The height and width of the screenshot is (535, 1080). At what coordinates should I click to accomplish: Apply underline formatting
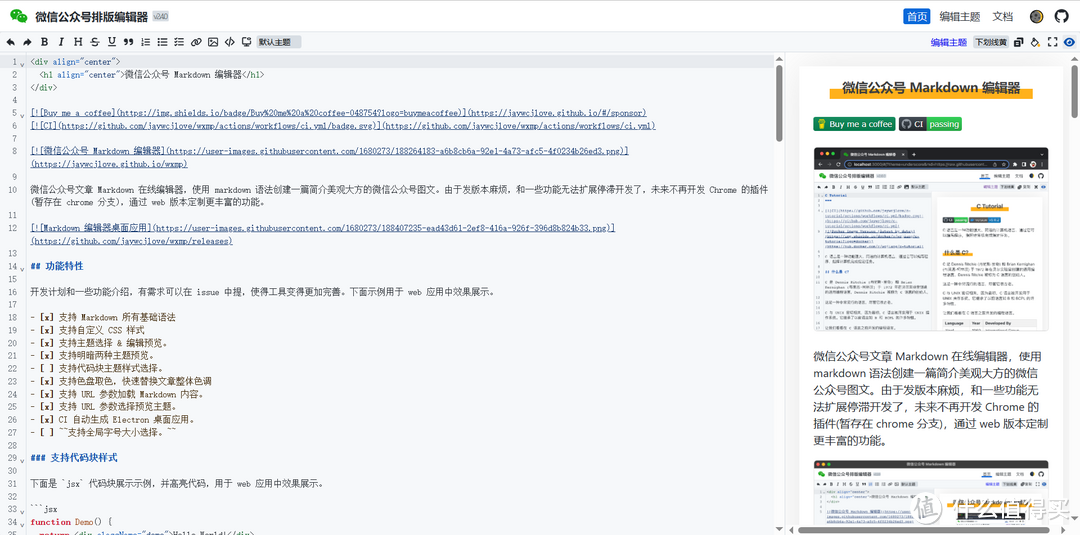click(x=112, y=42)
